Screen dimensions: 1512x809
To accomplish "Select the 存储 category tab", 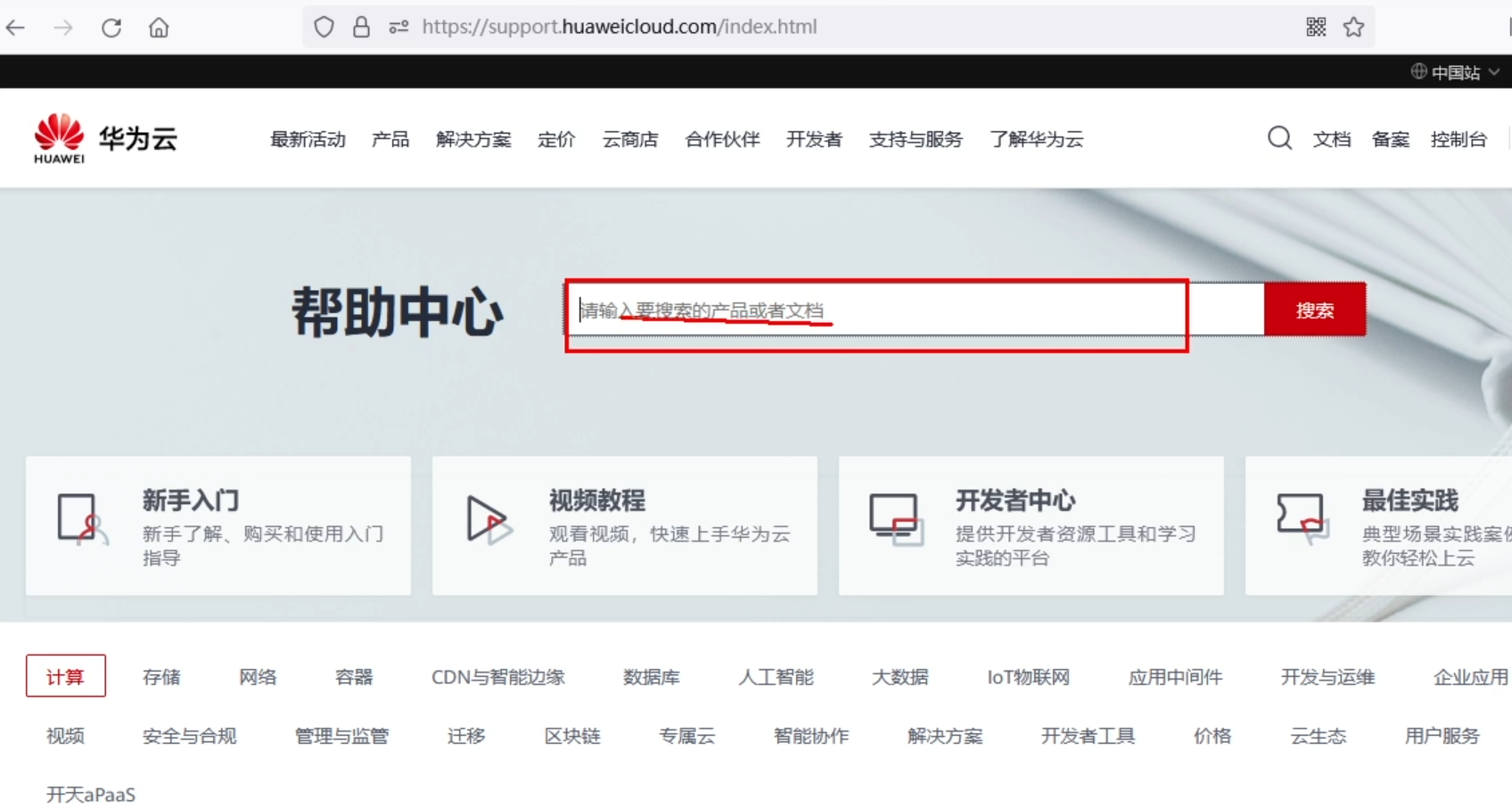I will [161, 677].
